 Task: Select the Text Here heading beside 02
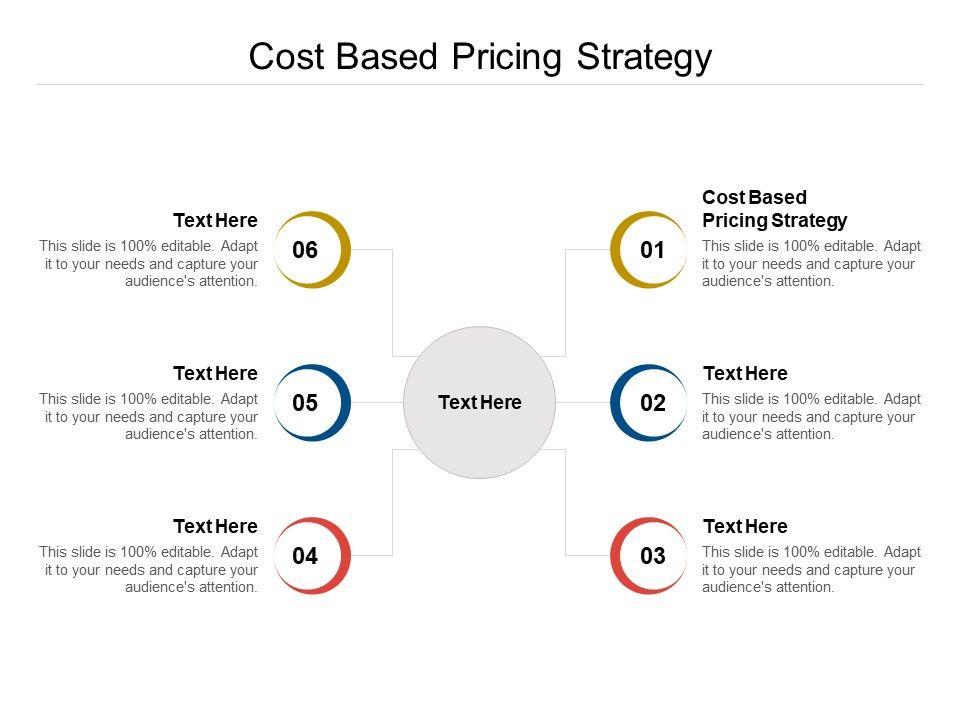(x=745, y=374)
